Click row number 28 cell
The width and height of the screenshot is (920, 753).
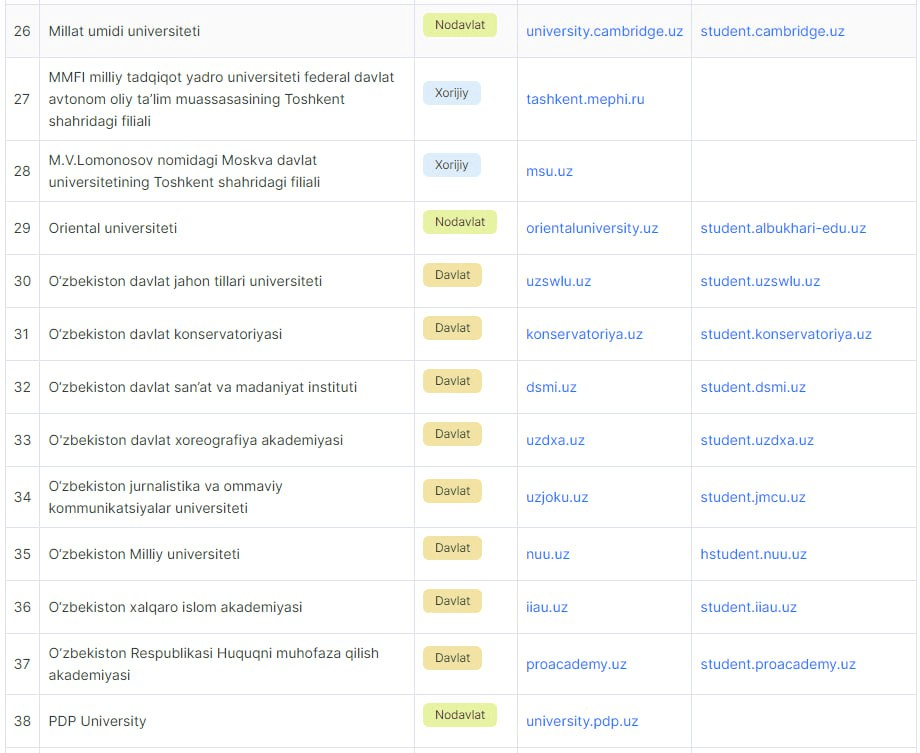tap(22, 171)
